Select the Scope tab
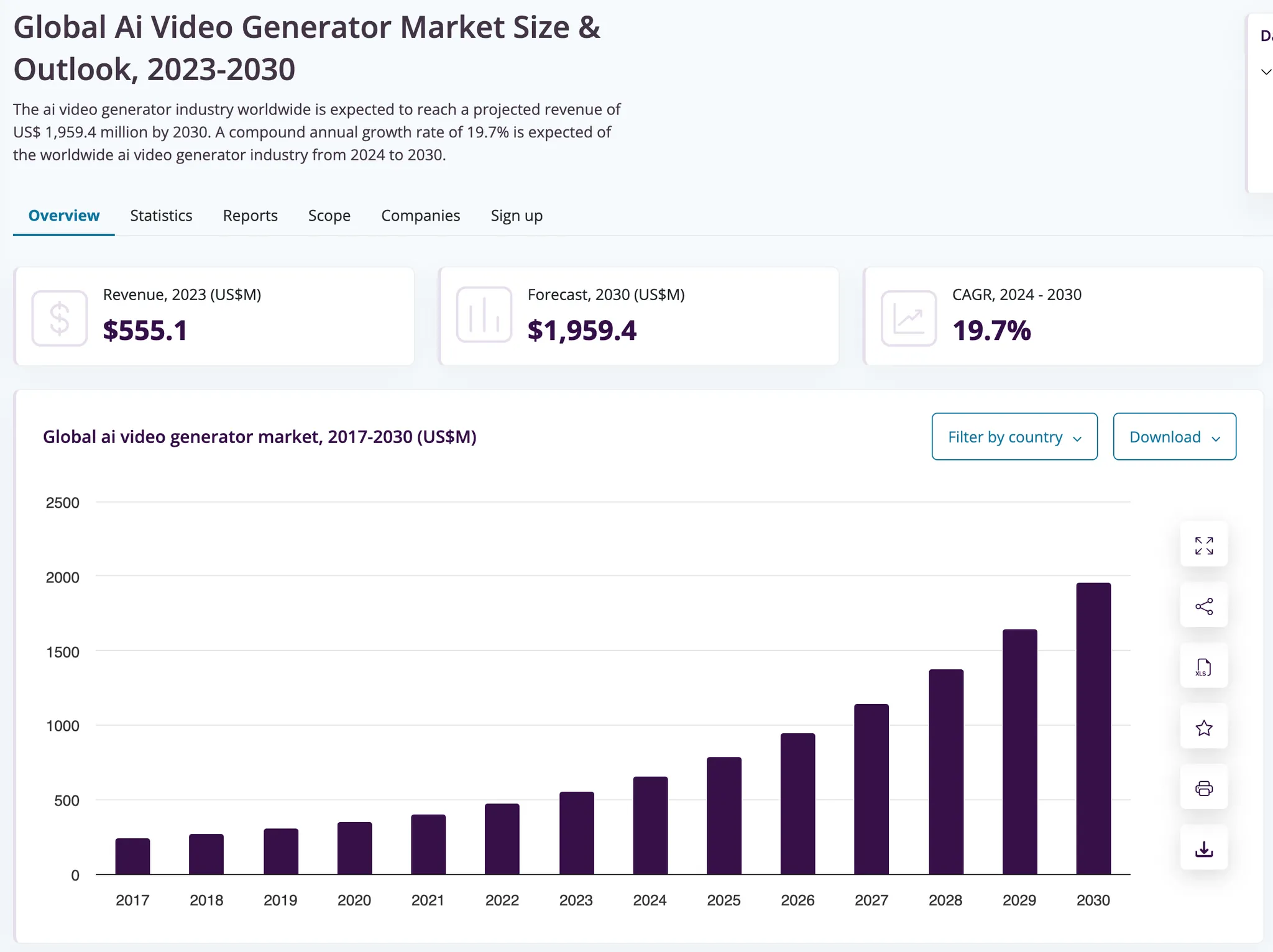1273x952 pixels. click(329, 216)
